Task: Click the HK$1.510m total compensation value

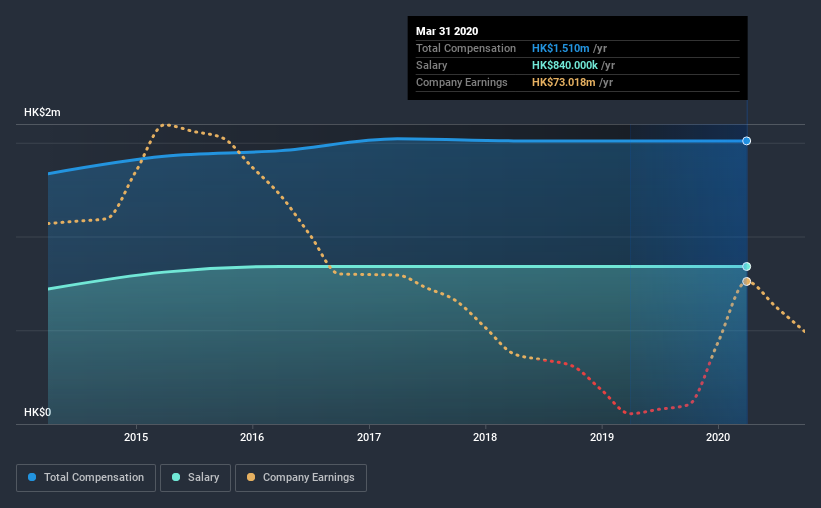Action: point(561,48)
